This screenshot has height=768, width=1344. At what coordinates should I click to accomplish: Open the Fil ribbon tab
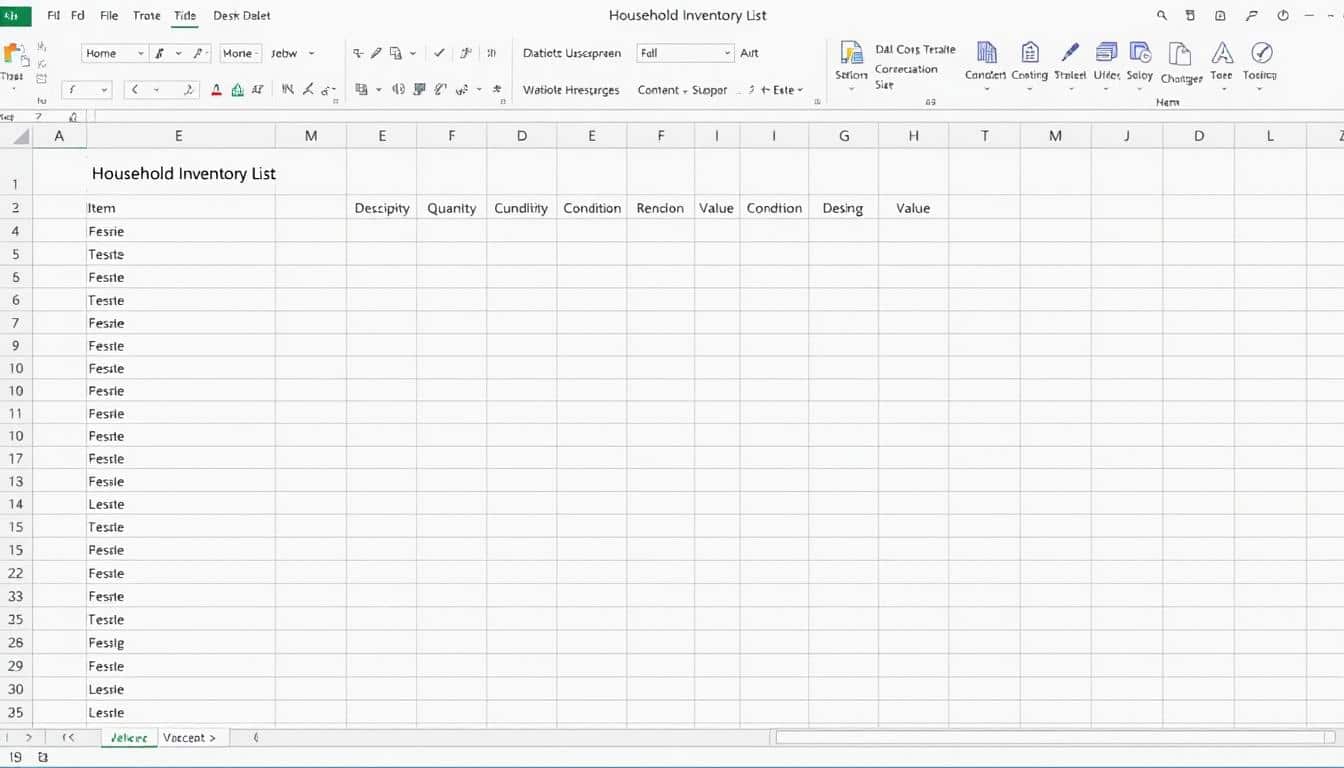[x=53, y=15]
